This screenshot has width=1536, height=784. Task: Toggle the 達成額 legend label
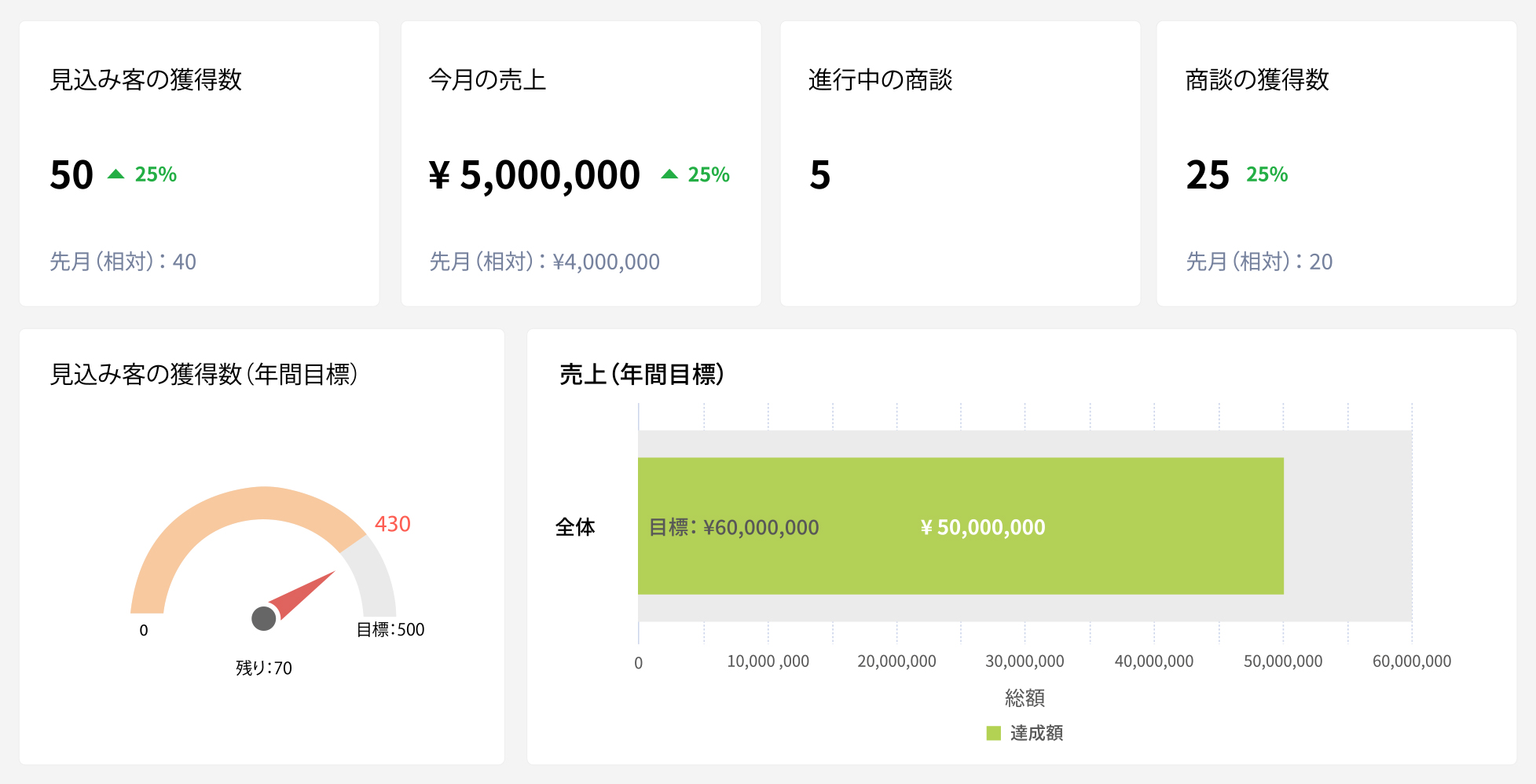[1036, 733]
